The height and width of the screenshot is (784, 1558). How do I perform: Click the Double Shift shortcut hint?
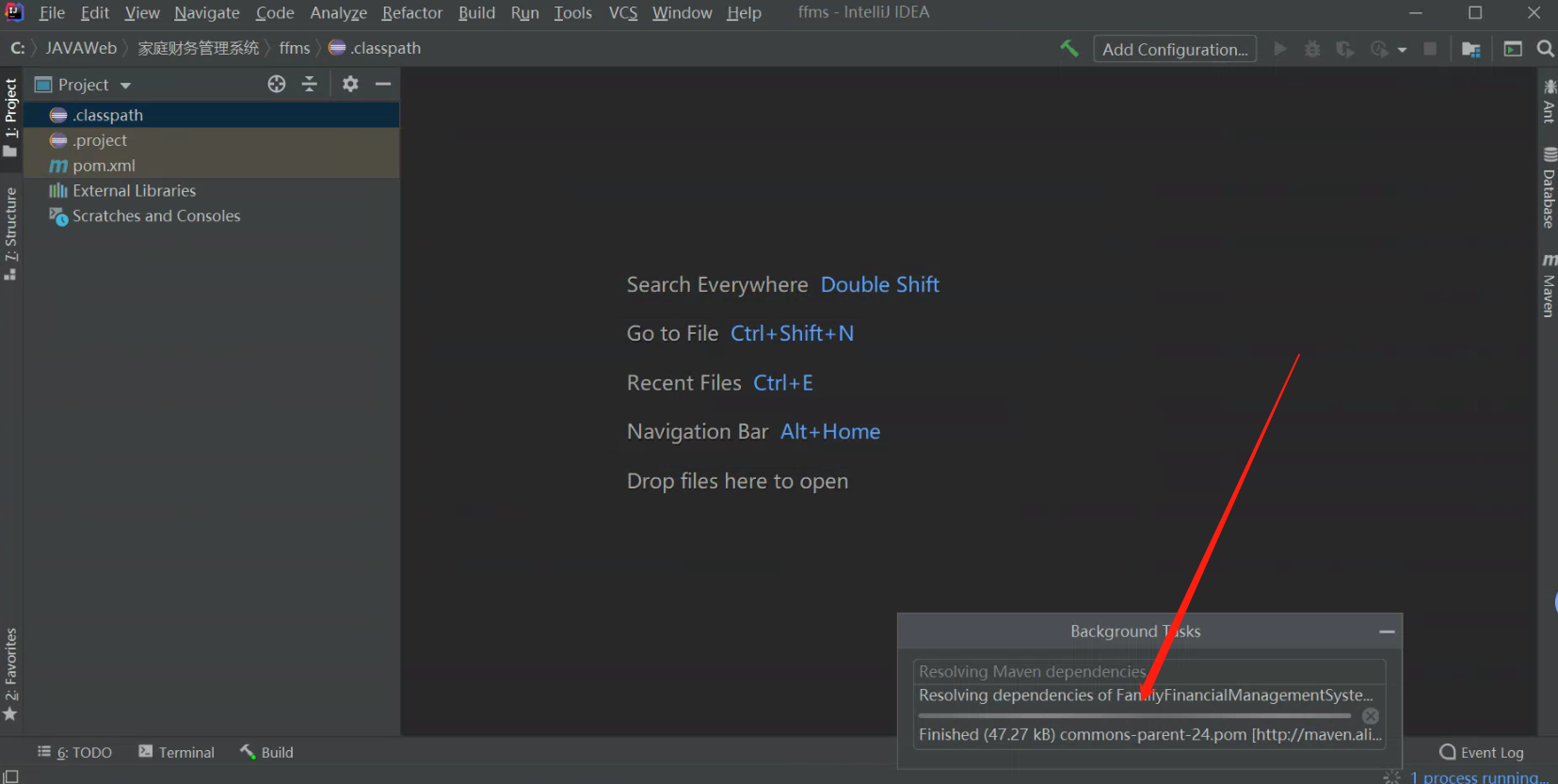[x=880, y=284]
